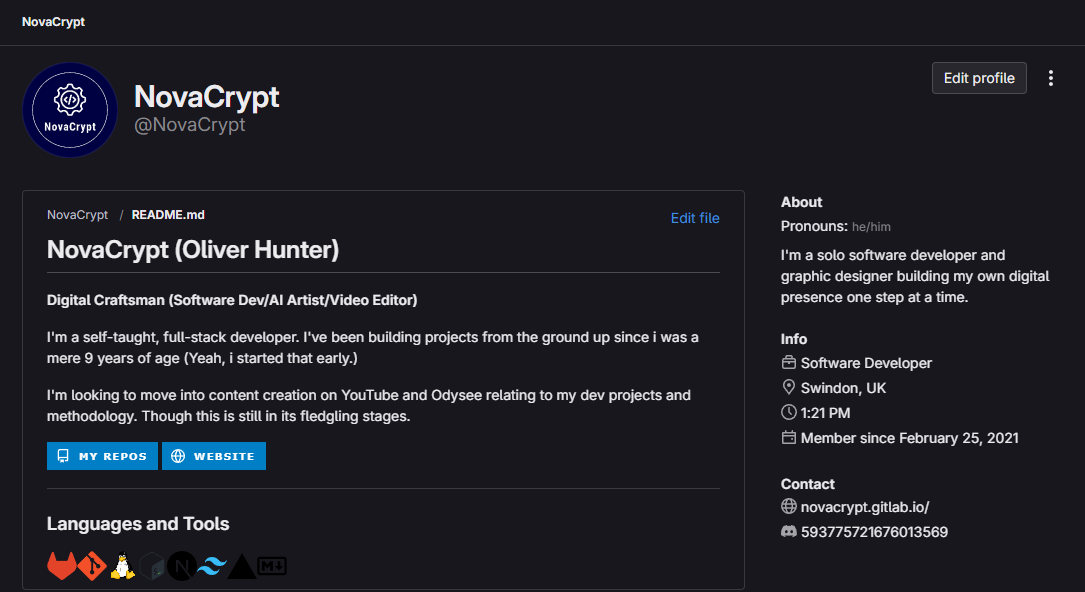This screenshot has height=592, width=1085.
Task: Open the three-dot options menu
Action: [1050, 77]
